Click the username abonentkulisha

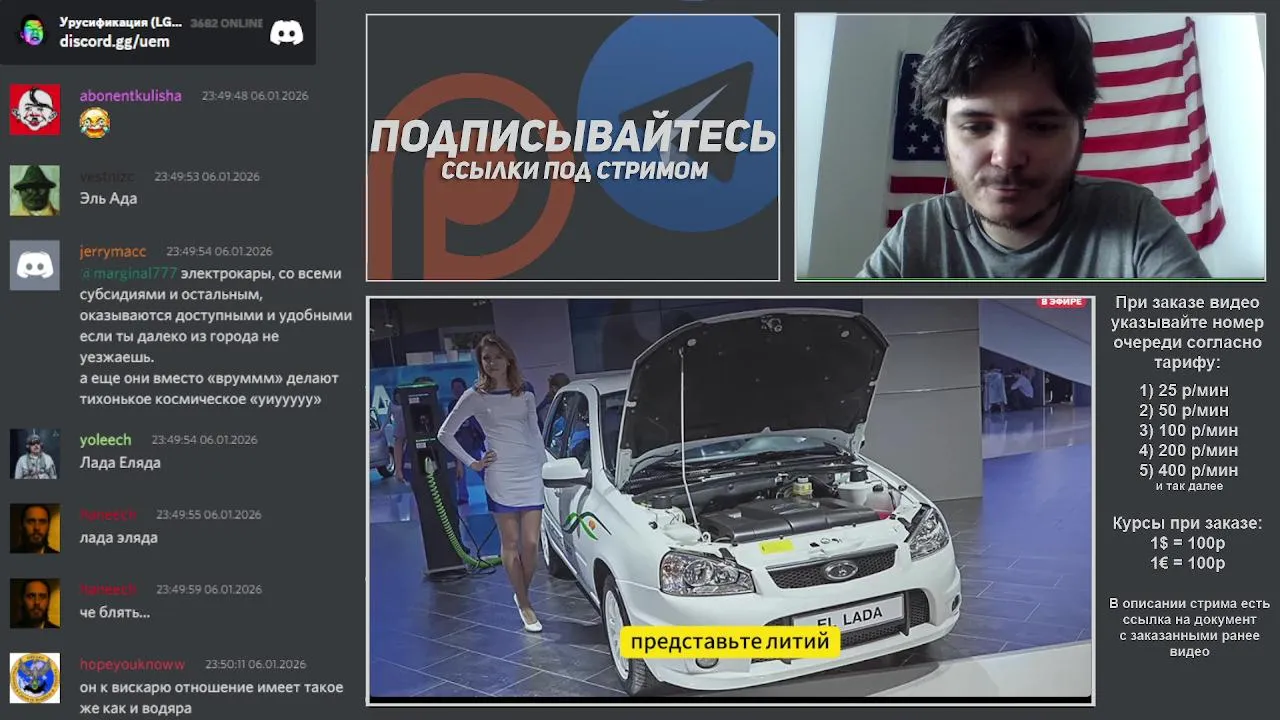click(130, 96)
